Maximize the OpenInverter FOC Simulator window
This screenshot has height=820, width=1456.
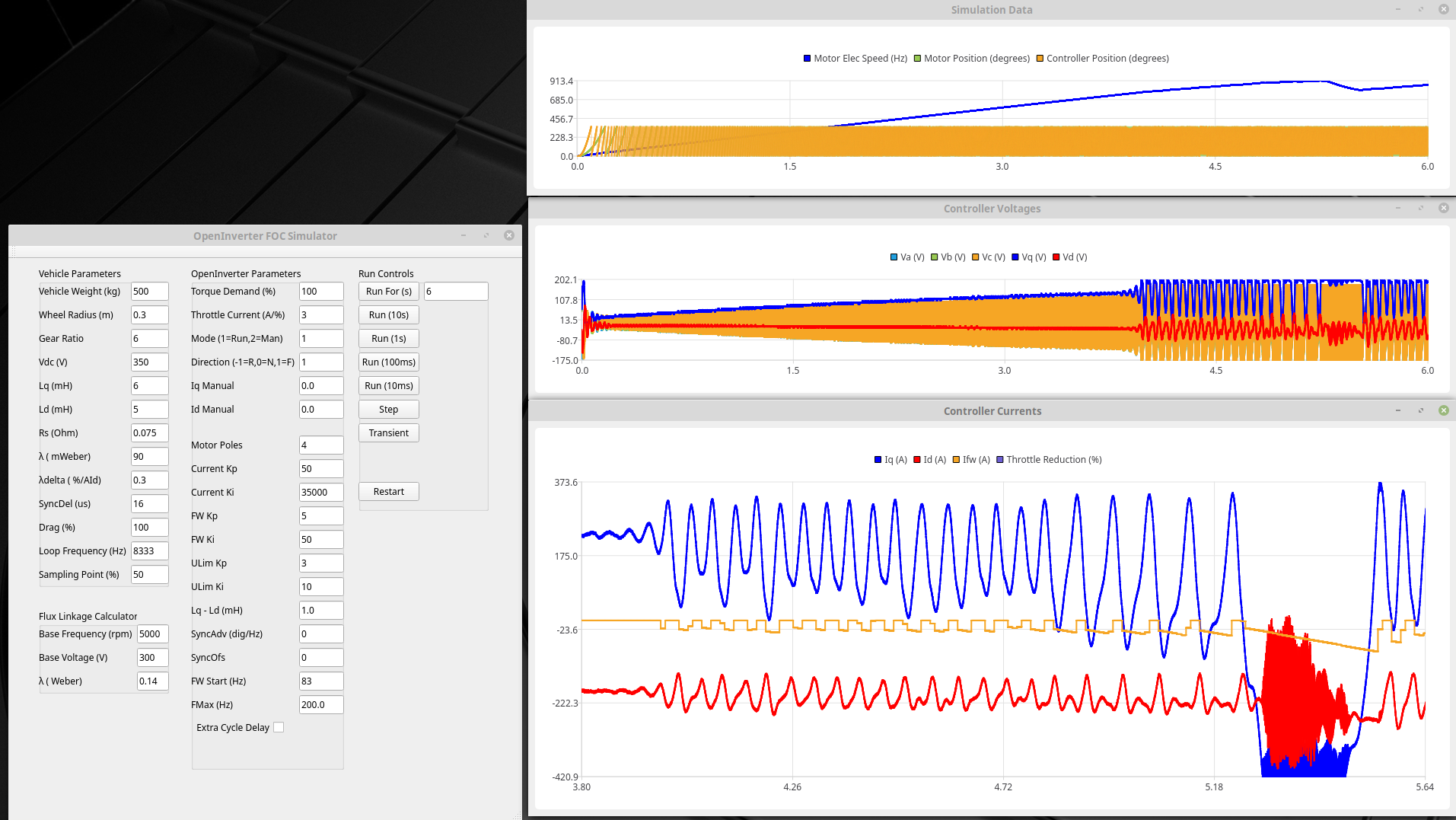(486, 235)
